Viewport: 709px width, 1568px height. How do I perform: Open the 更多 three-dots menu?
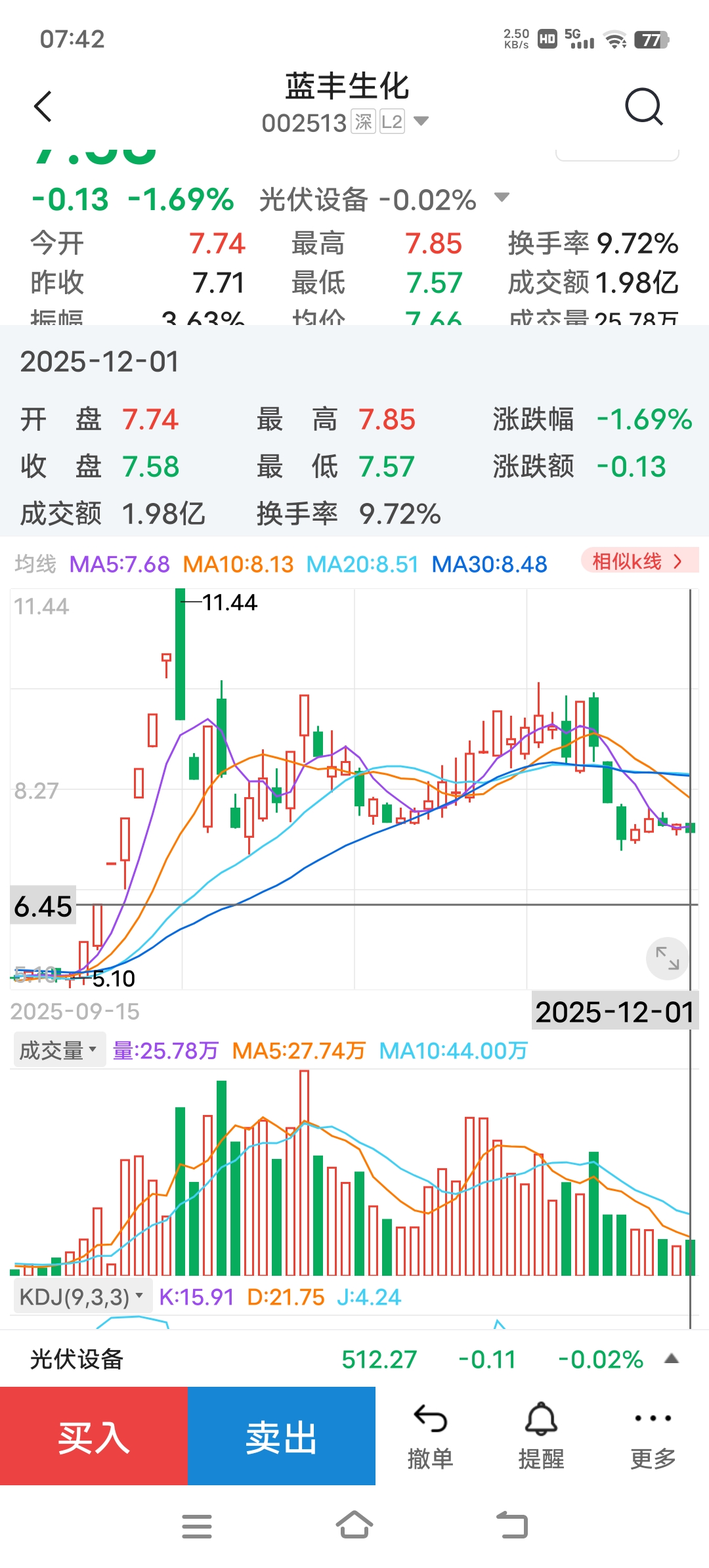(653, 1418)
